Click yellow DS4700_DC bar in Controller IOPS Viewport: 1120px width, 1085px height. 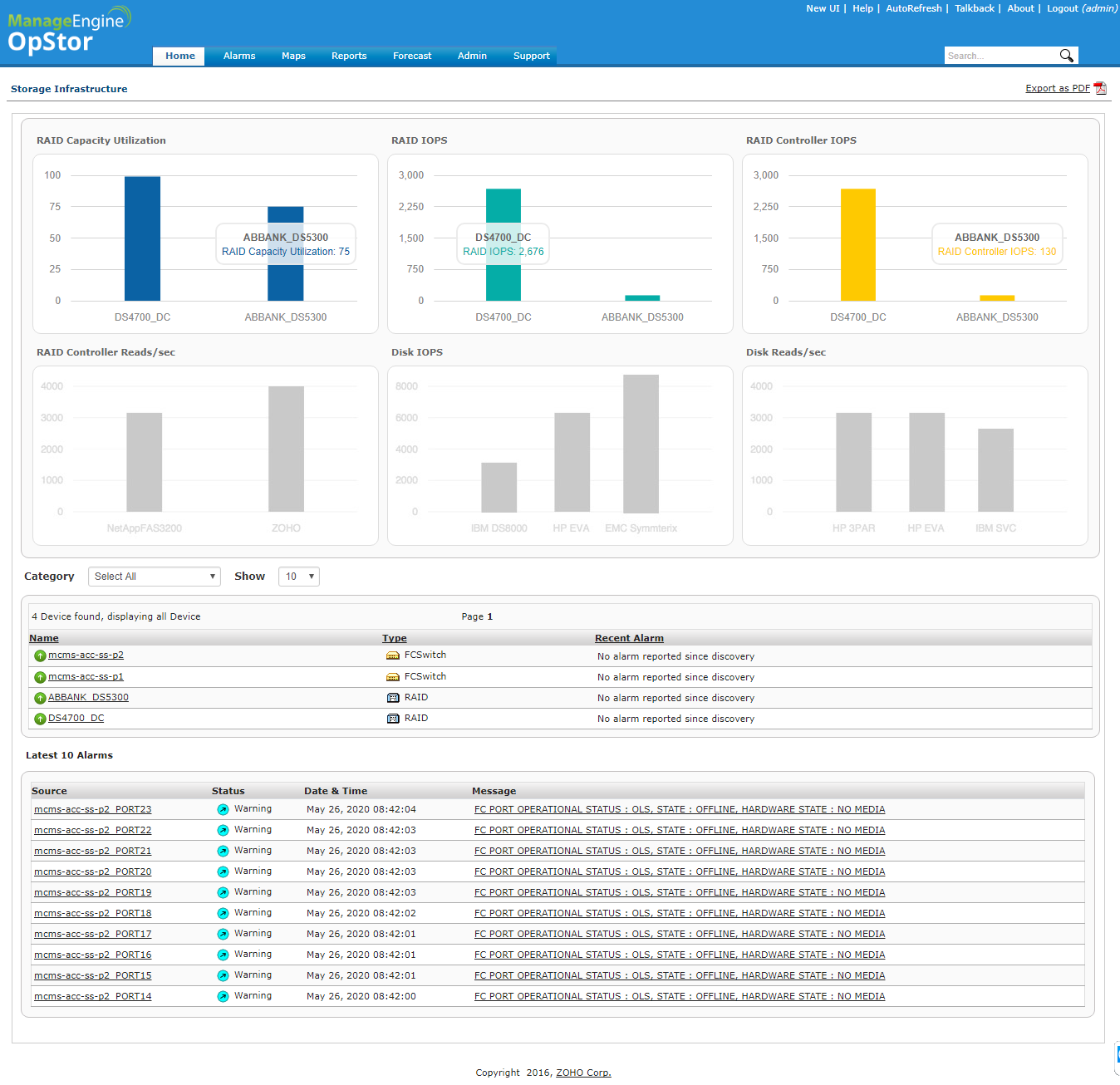[x=858, y=244]
